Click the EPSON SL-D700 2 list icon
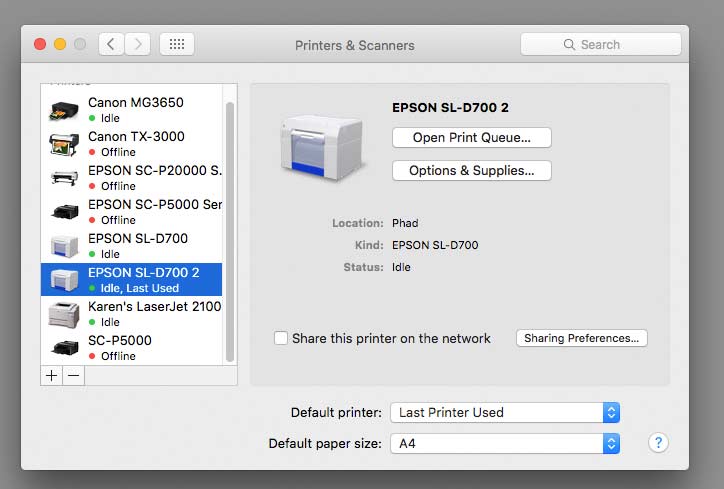The width and height of the screenshot is (724, 489). (x=64, y=280)
